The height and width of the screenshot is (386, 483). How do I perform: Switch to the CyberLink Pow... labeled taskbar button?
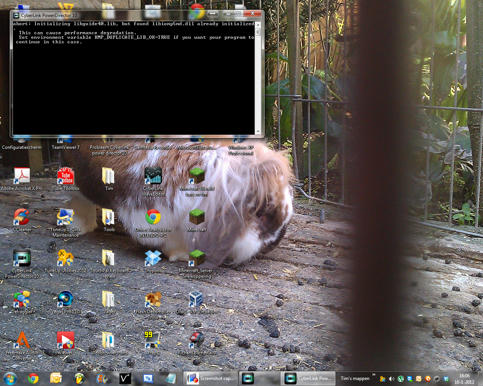309,379
